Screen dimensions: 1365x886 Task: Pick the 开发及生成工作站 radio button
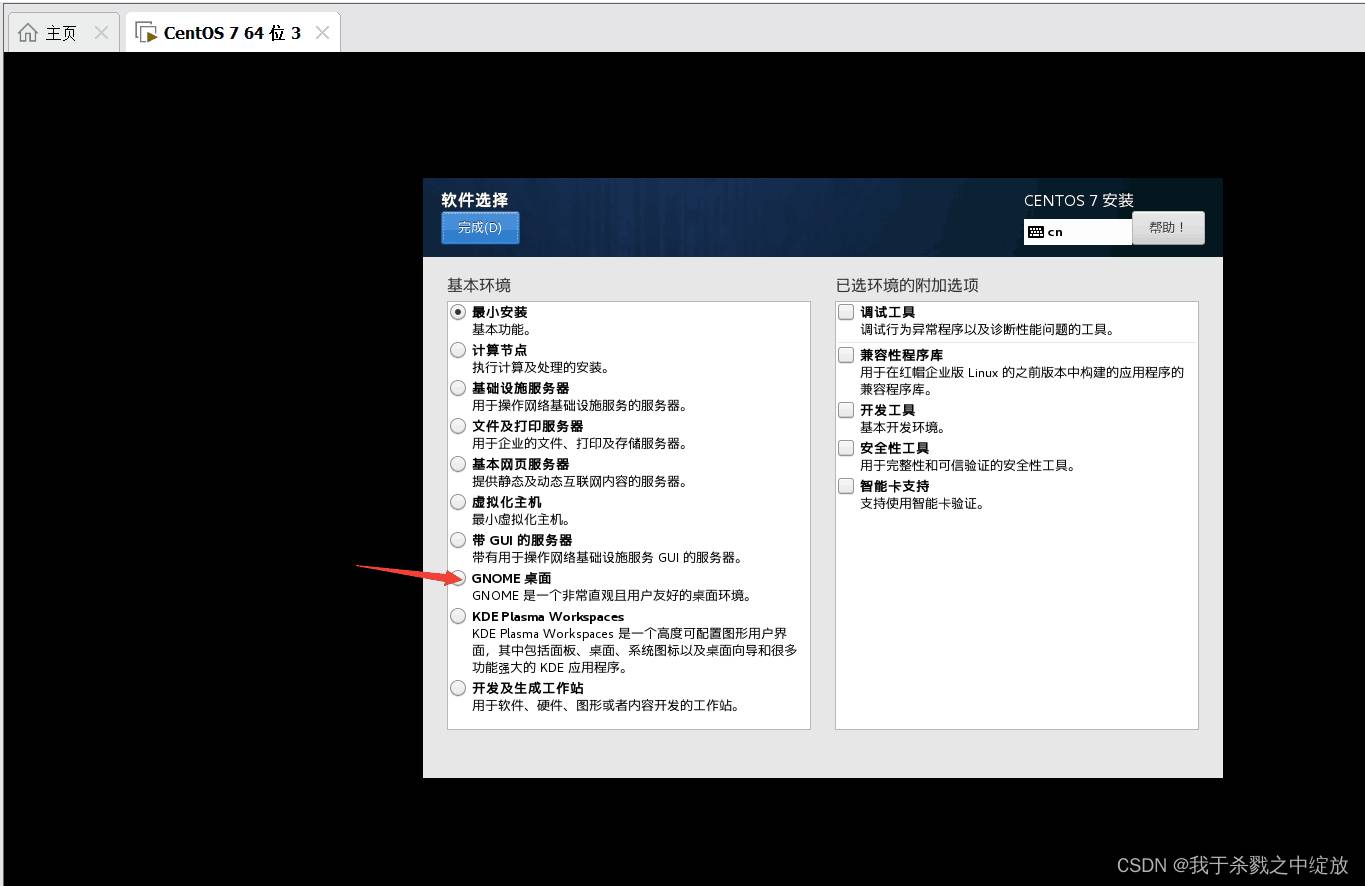(x=458, y=688)
